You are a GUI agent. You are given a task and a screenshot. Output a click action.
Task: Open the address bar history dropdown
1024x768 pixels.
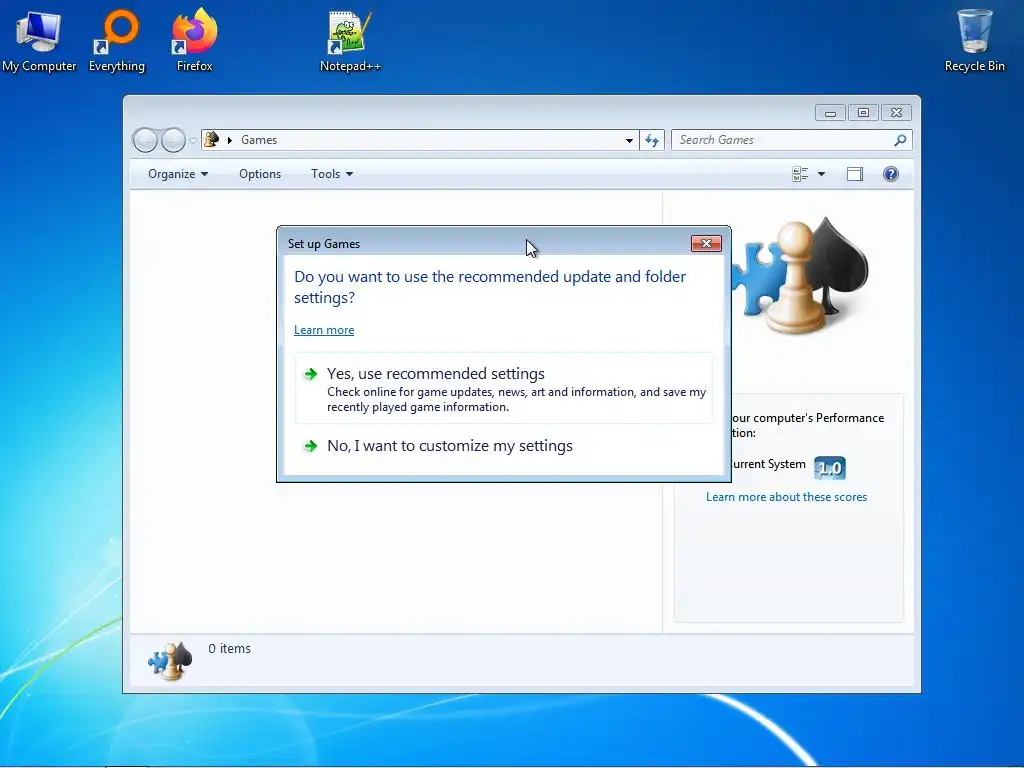coord(629,140)
